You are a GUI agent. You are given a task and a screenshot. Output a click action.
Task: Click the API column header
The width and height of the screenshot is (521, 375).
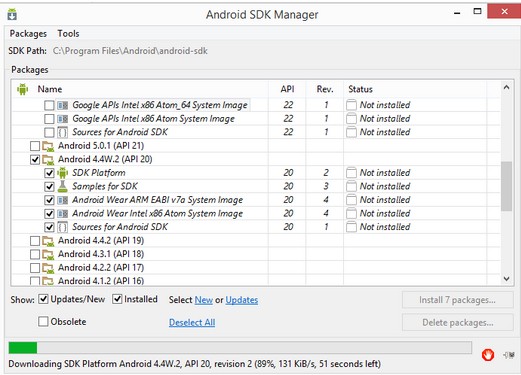click(287, 89)
